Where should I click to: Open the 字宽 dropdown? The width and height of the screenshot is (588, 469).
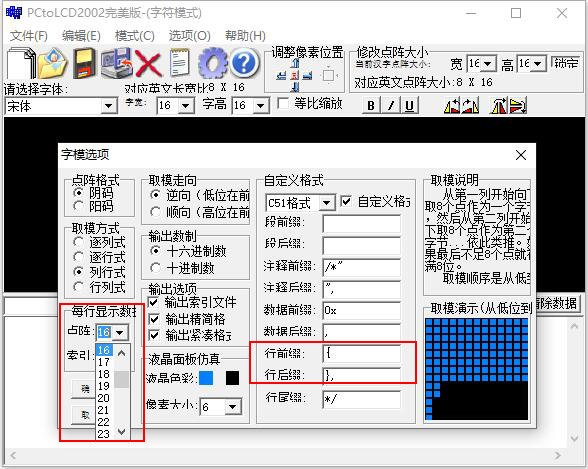186,105
